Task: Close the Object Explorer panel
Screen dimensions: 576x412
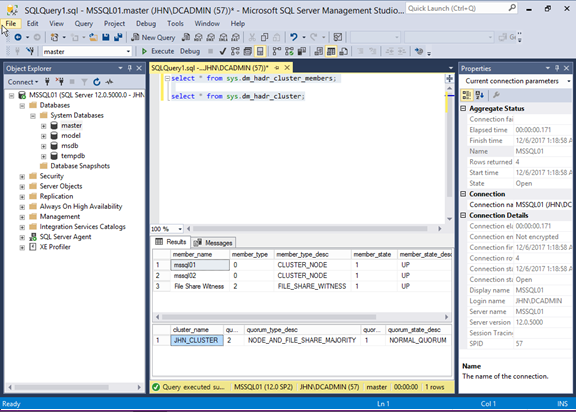Action: [139, 68]
